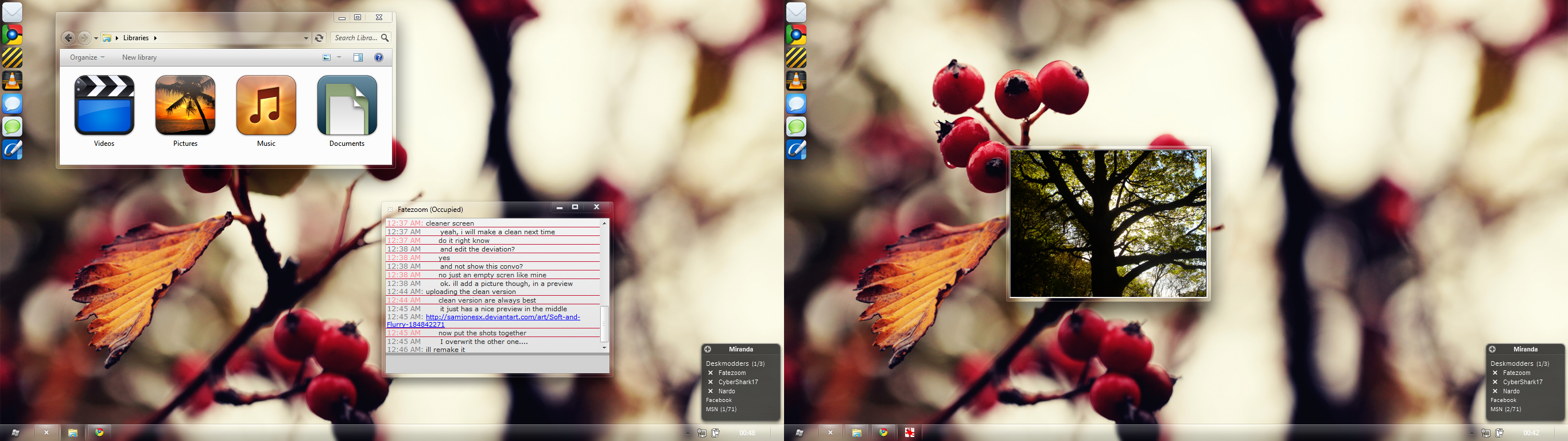Show the preview pane in Explorer
This screenshot has height=441, width=1568.
coord(358,57)
